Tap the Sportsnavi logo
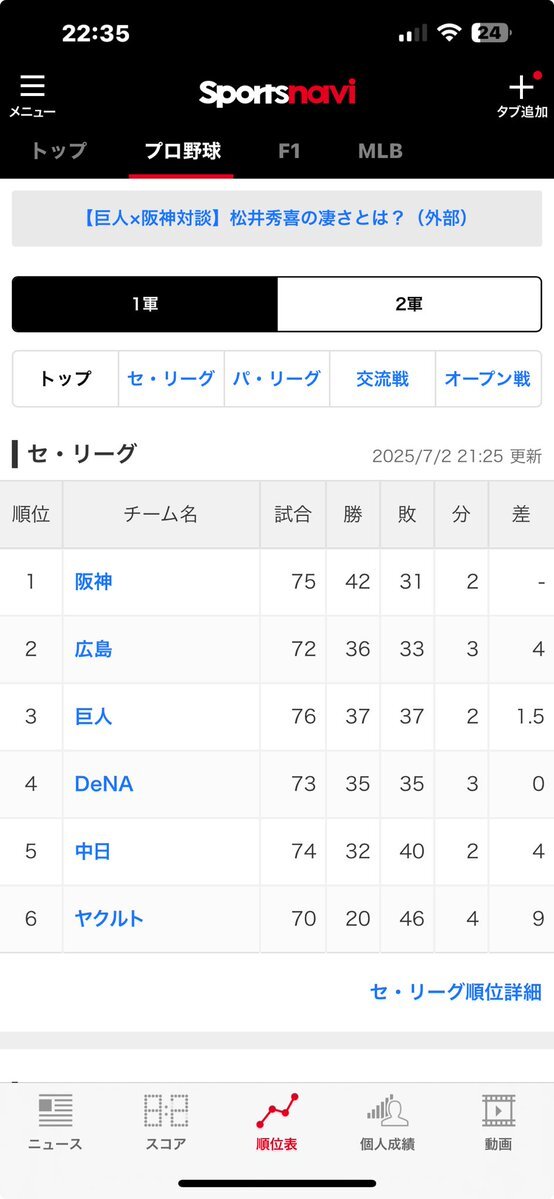Screen dimensions: 554x1199 click(x=277, y=93)
